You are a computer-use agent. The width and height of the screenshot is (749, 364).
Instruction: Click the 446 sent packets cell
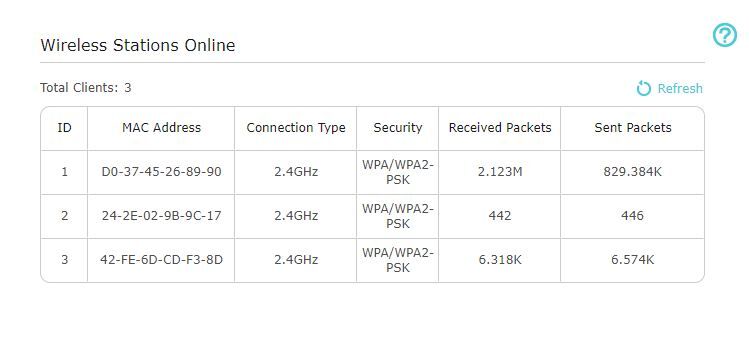click(632, 215)
